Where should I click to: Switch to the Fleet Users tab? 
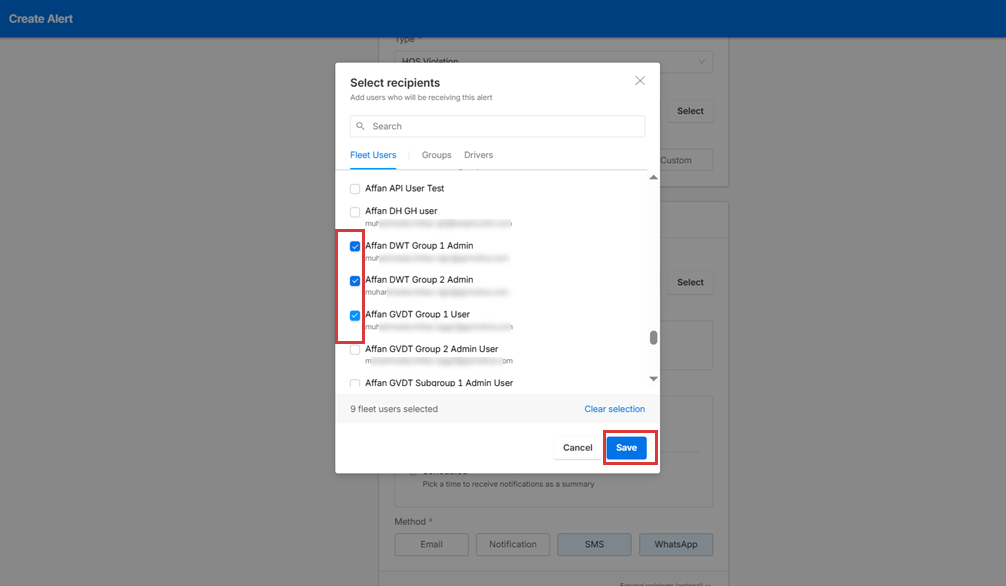click(373, 156)
